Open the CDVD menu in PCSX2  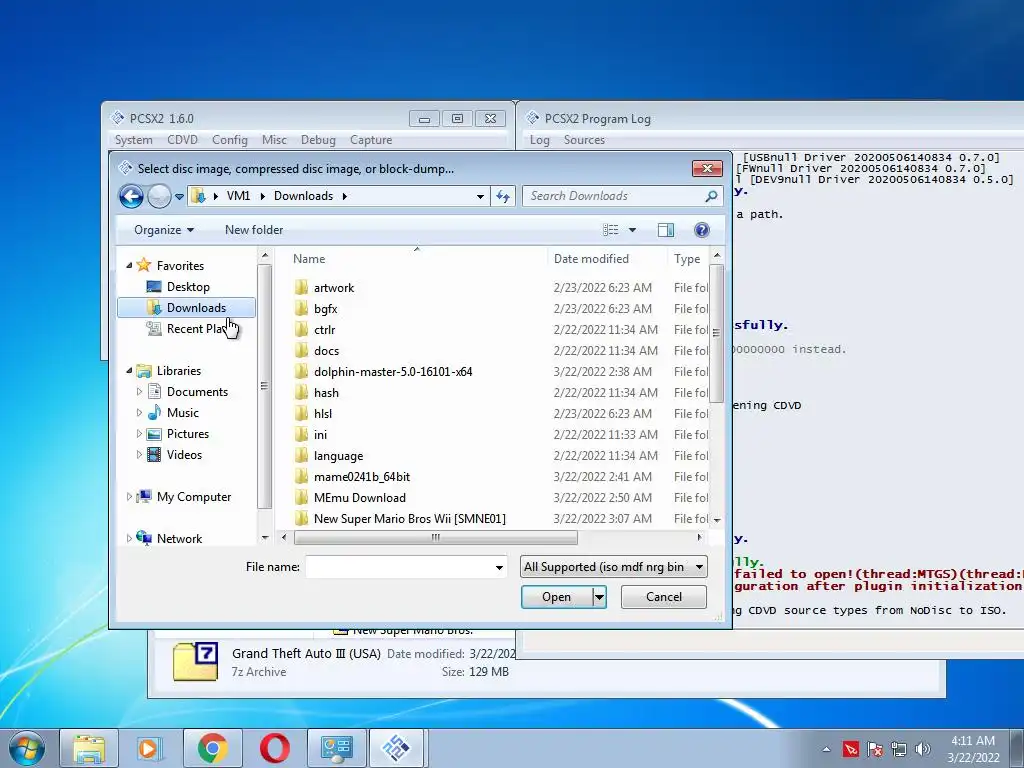(182, 140)
